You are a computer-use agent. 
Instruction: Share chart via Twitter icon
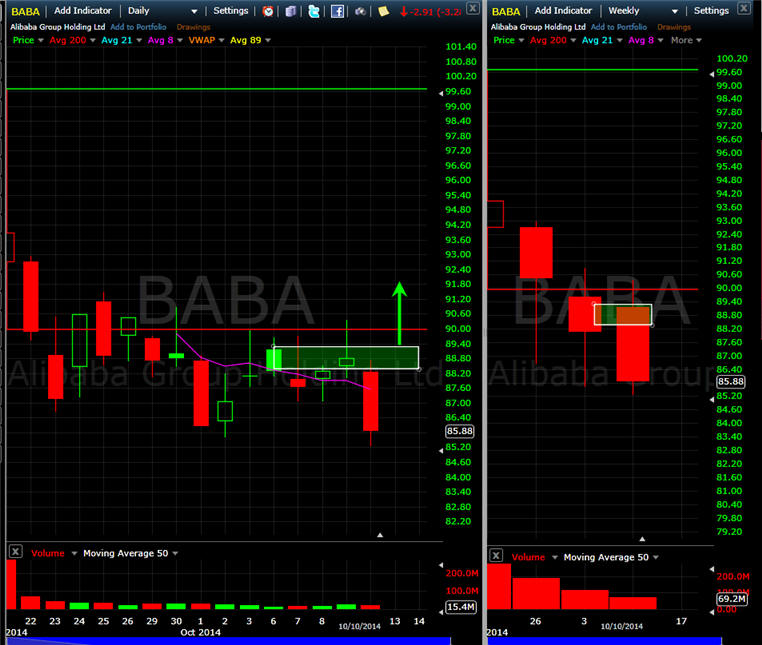pos(313,11)
